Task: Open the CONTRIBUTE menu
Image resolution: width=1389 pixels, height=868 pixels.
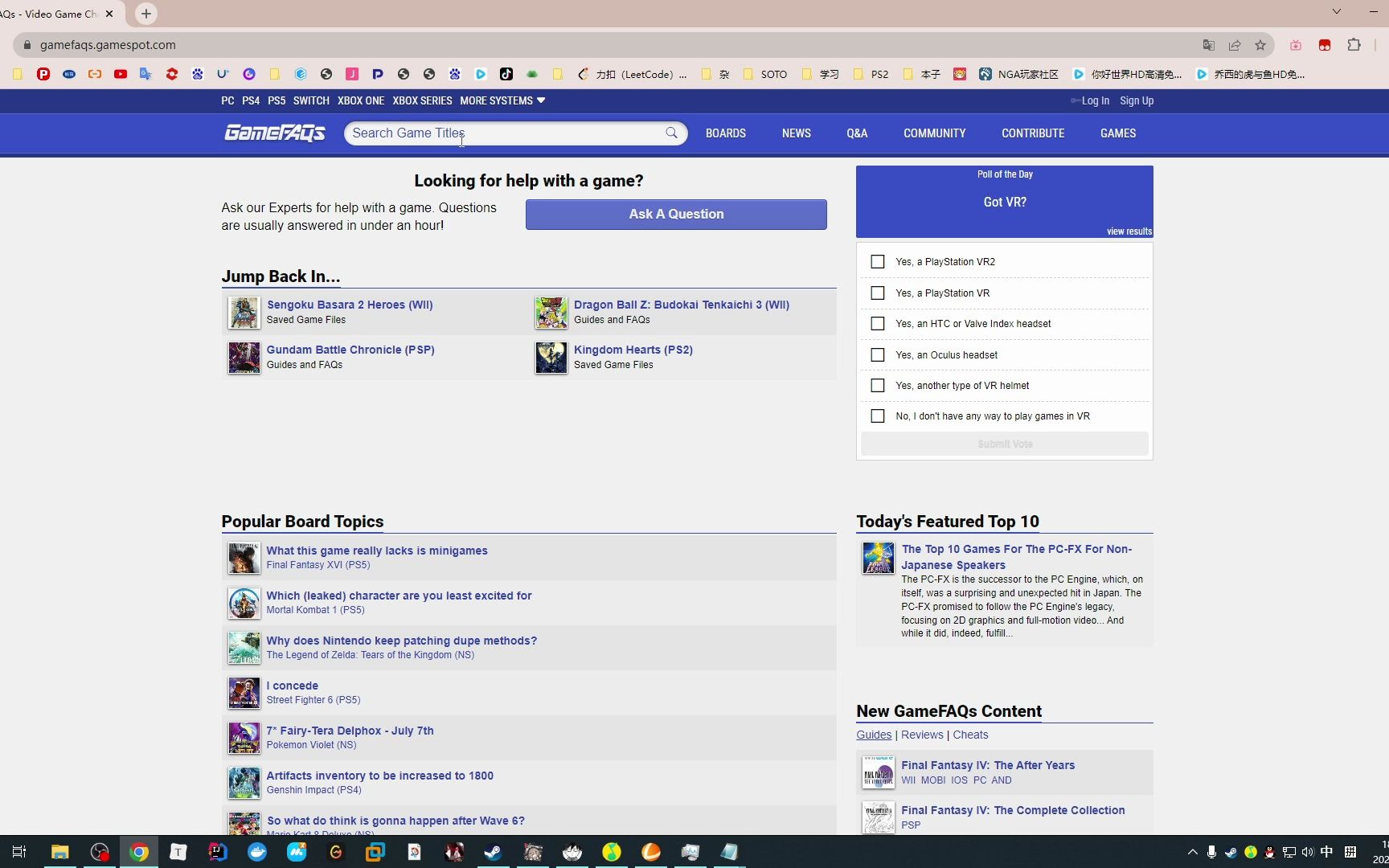Action: (x=1033, y=133)
